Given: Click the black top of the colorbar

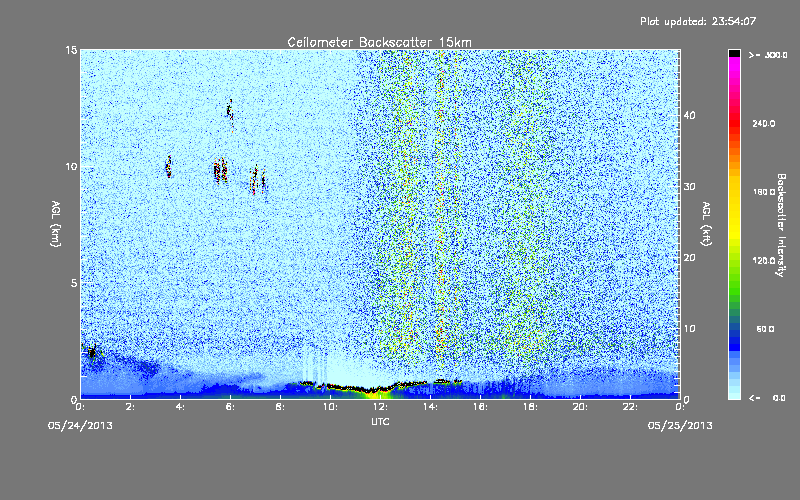Looking at the screenshot, I should pyautogui.click(x=734, y=53).
